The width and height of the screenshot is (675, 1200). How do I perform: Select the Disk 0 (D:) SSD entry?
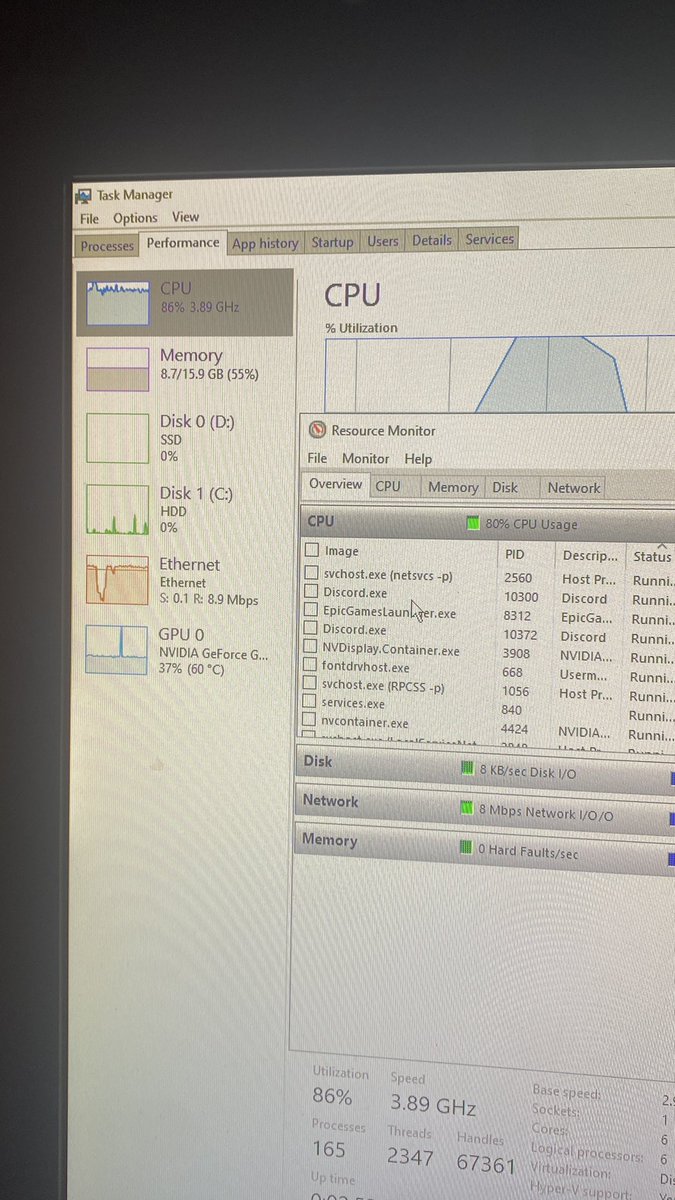pyautogui.click(x=186, y=438)
